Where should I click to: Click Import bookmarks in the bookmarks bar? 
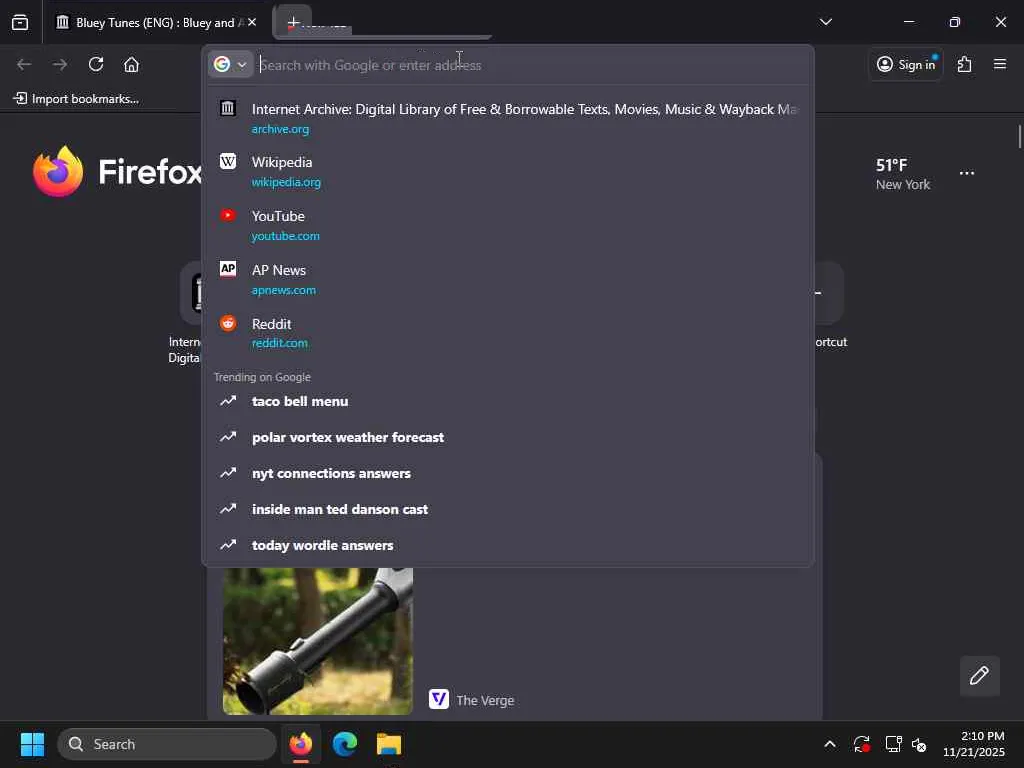[76, 99]
